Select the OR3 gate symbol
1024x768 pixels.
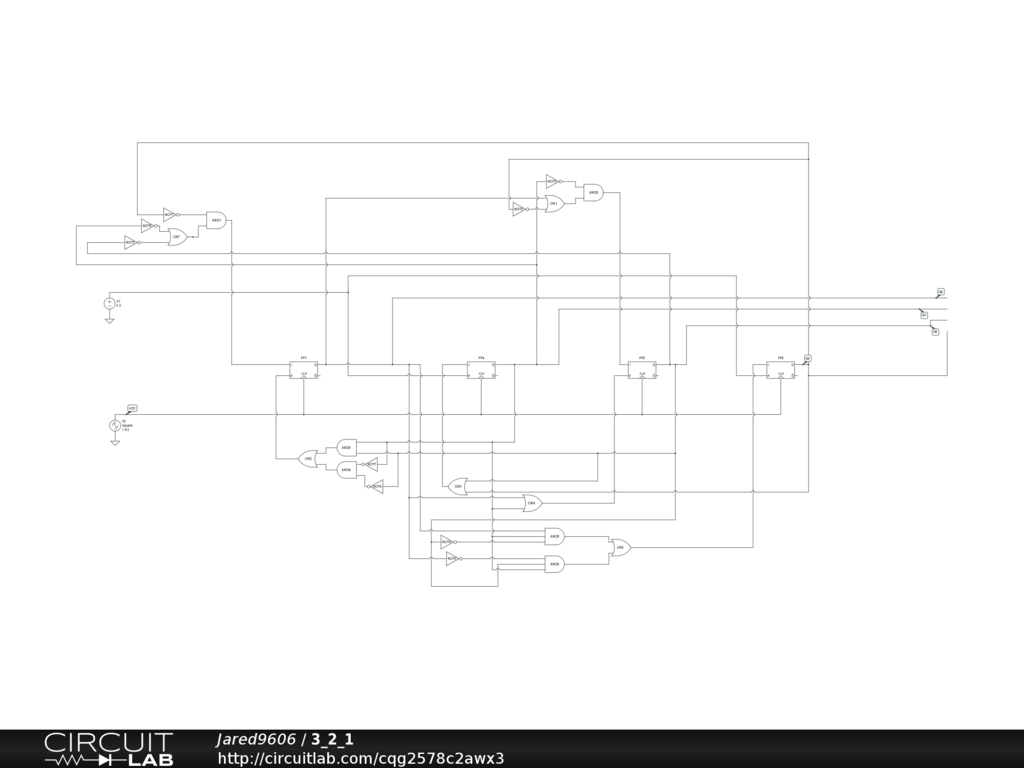pos(459,487)
